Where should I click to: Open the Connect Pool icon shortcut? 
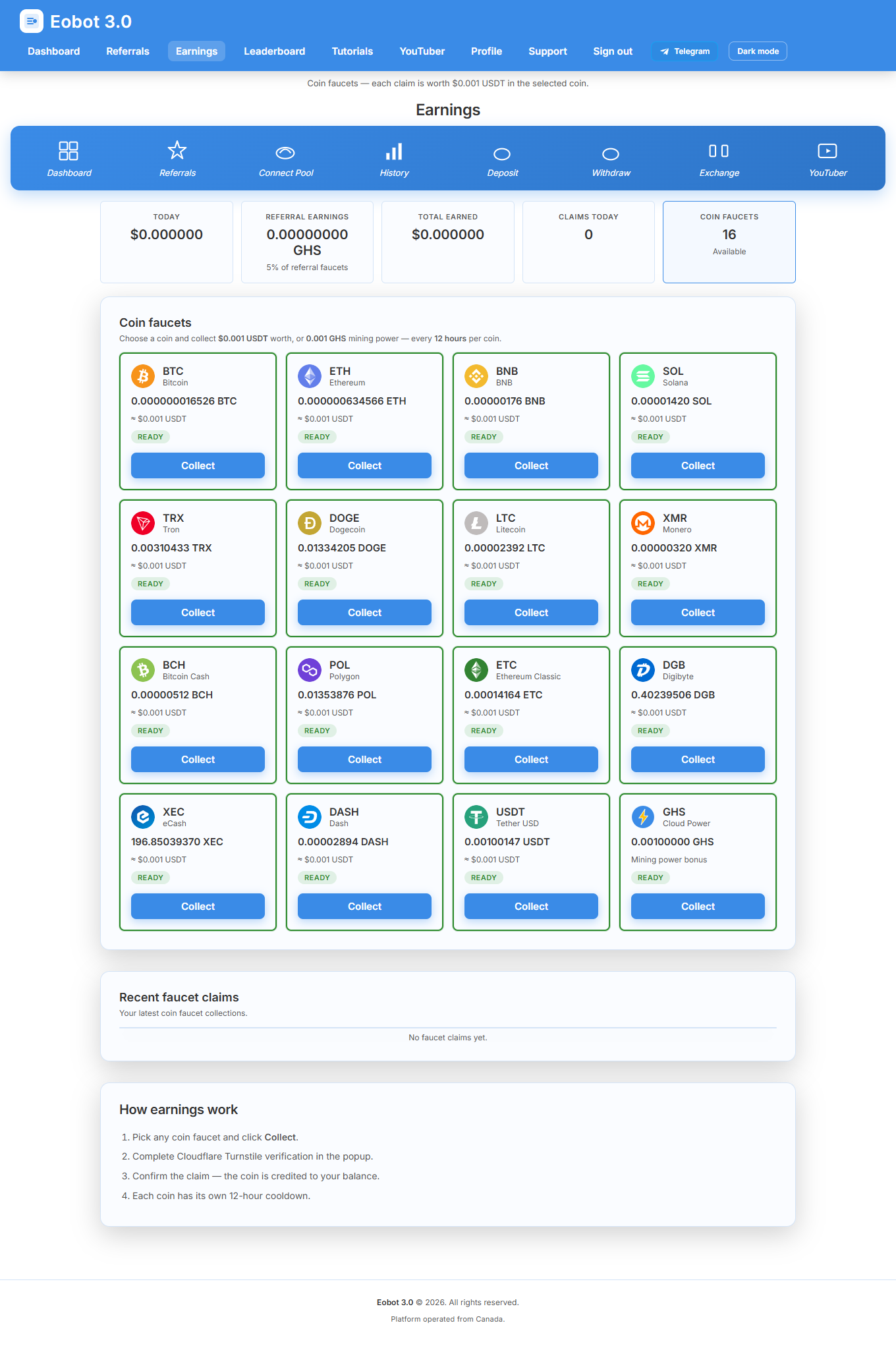285,153
